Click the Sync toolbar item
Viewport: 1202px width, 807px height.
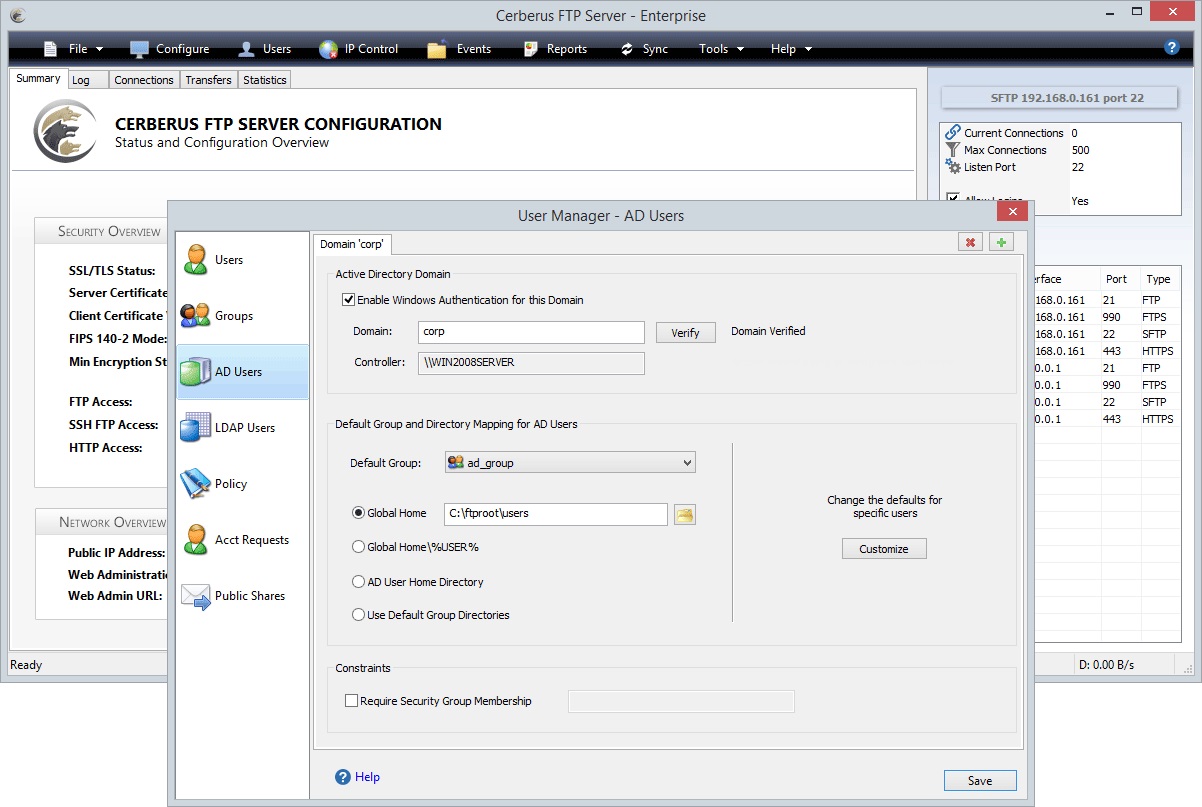644,49
